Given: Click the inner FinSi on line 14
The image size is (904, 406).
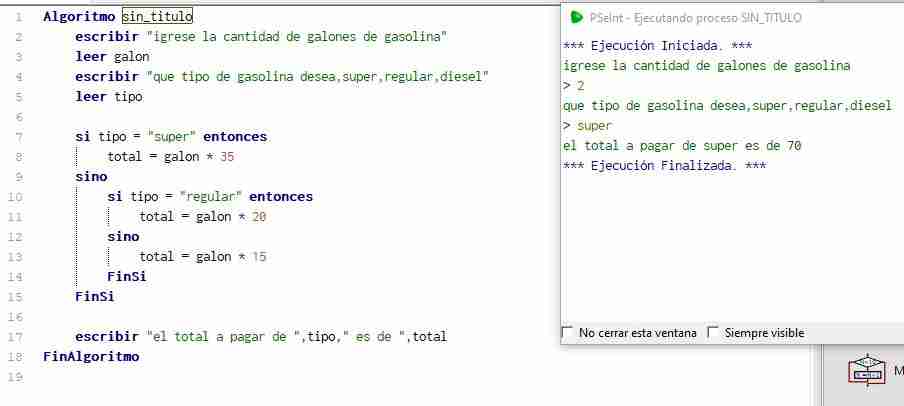Looking at the screenshot, I should (127, 277).
